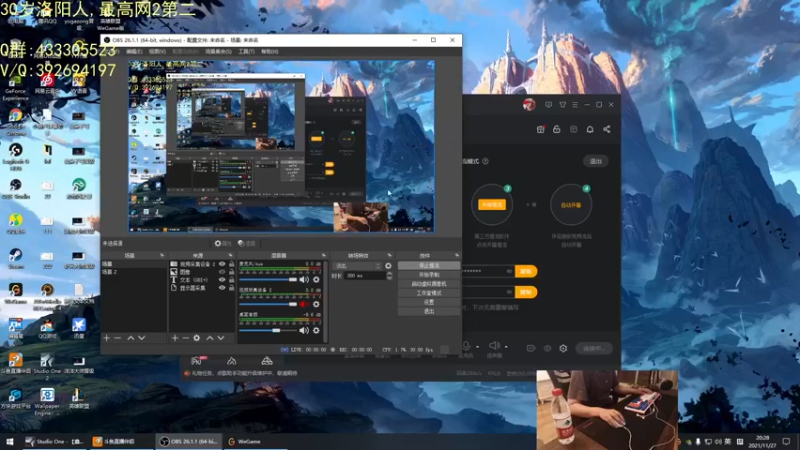Toggle visibility of the 图像 source
The width and height of the screenshot is (800, 450).
[x=222, y=272]
